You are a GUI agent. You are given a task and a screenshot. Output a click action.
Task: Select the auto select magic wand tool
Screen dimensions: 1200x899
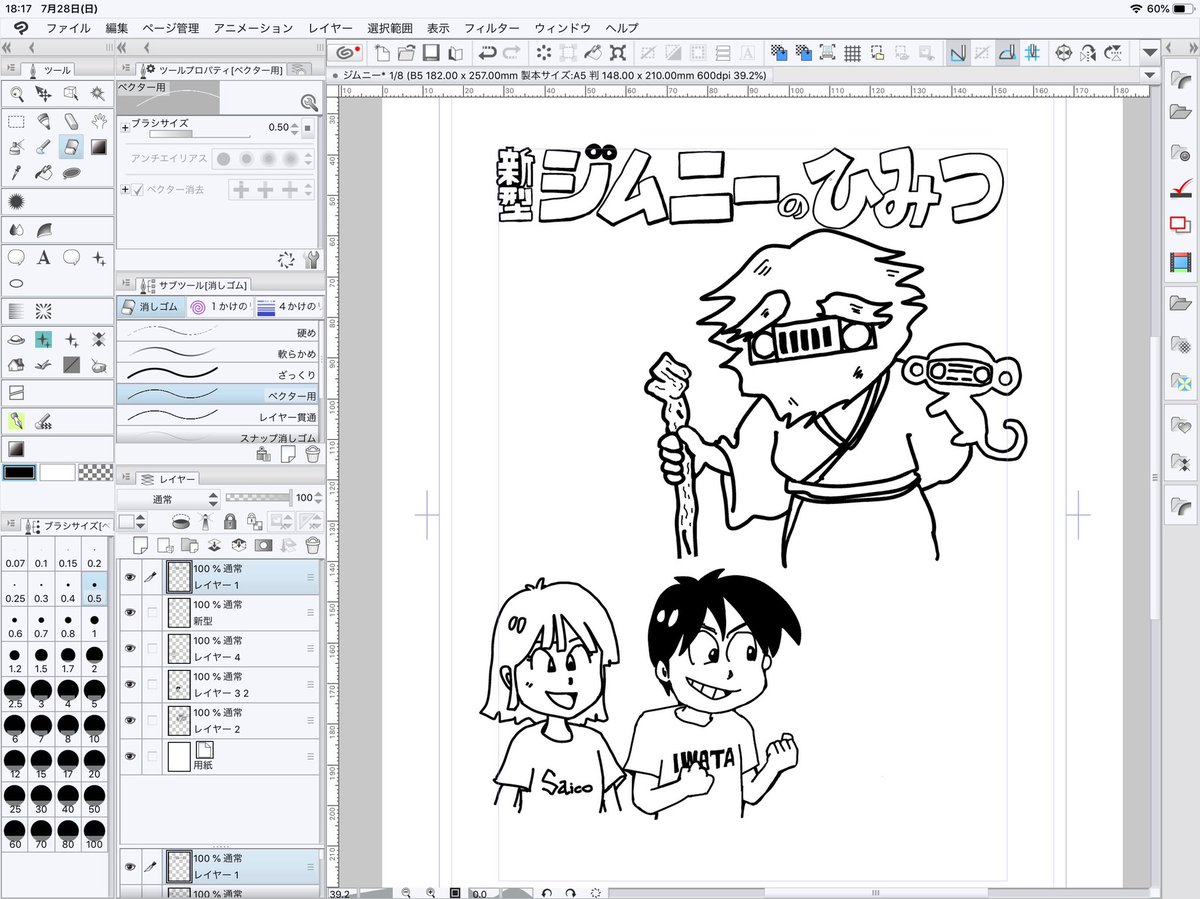(98, 93)
